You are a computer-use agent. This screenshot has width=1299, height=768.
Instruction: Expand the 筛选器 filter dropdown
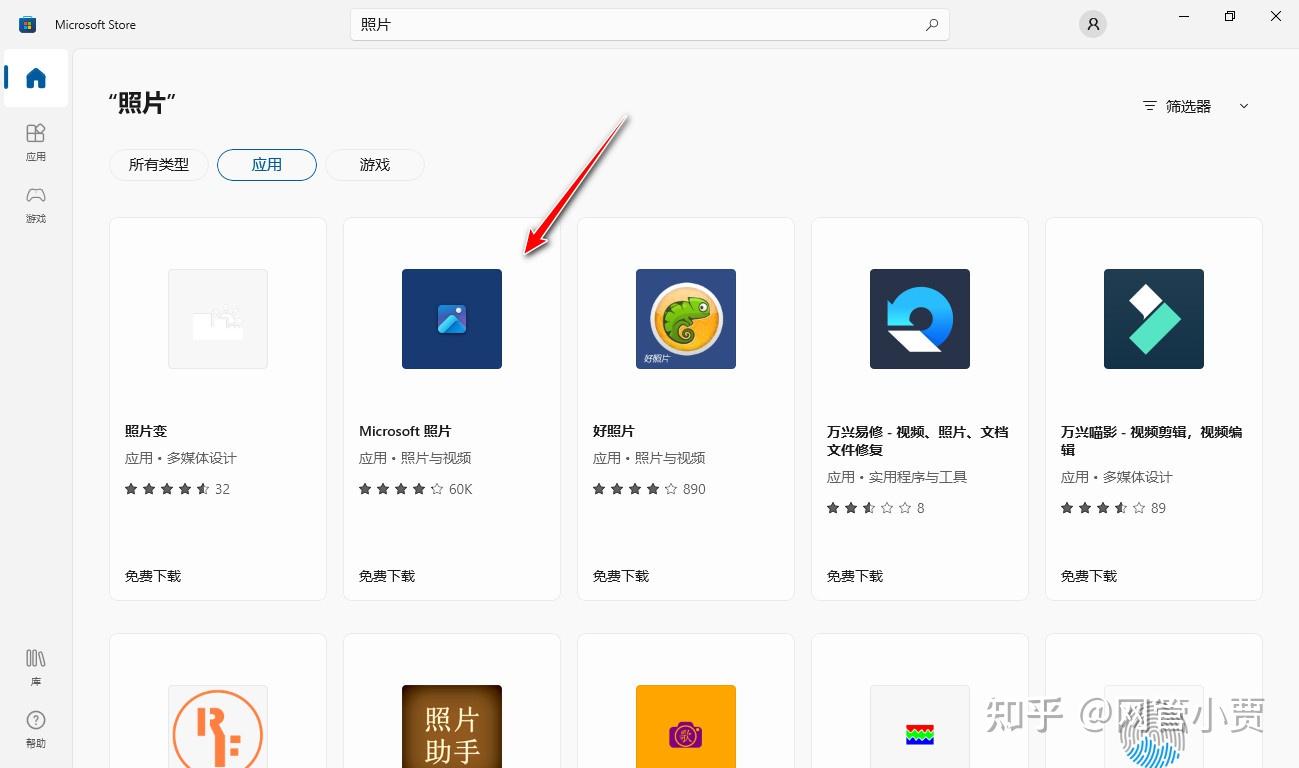1196,106
